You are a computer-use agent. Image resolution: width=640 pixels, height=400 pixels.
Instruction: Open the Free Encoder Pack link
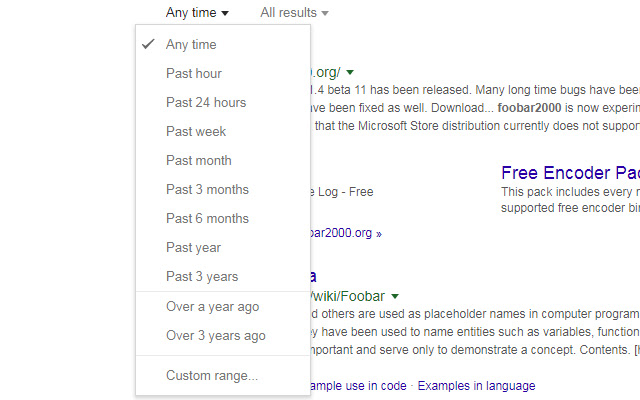click(570, 173)
